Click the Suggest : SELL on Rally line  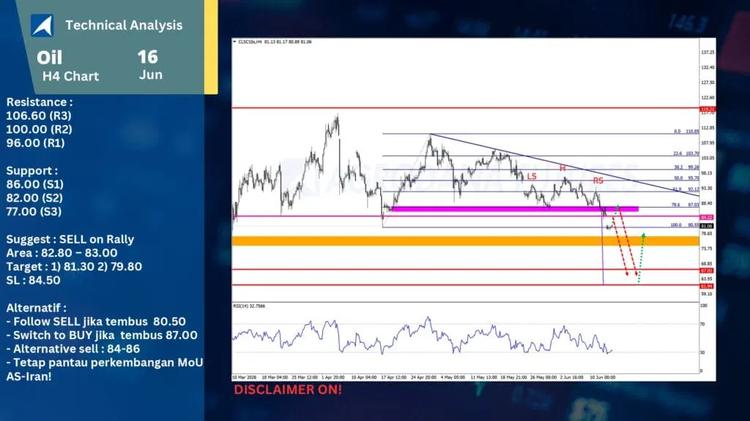(x=70, y=239)
